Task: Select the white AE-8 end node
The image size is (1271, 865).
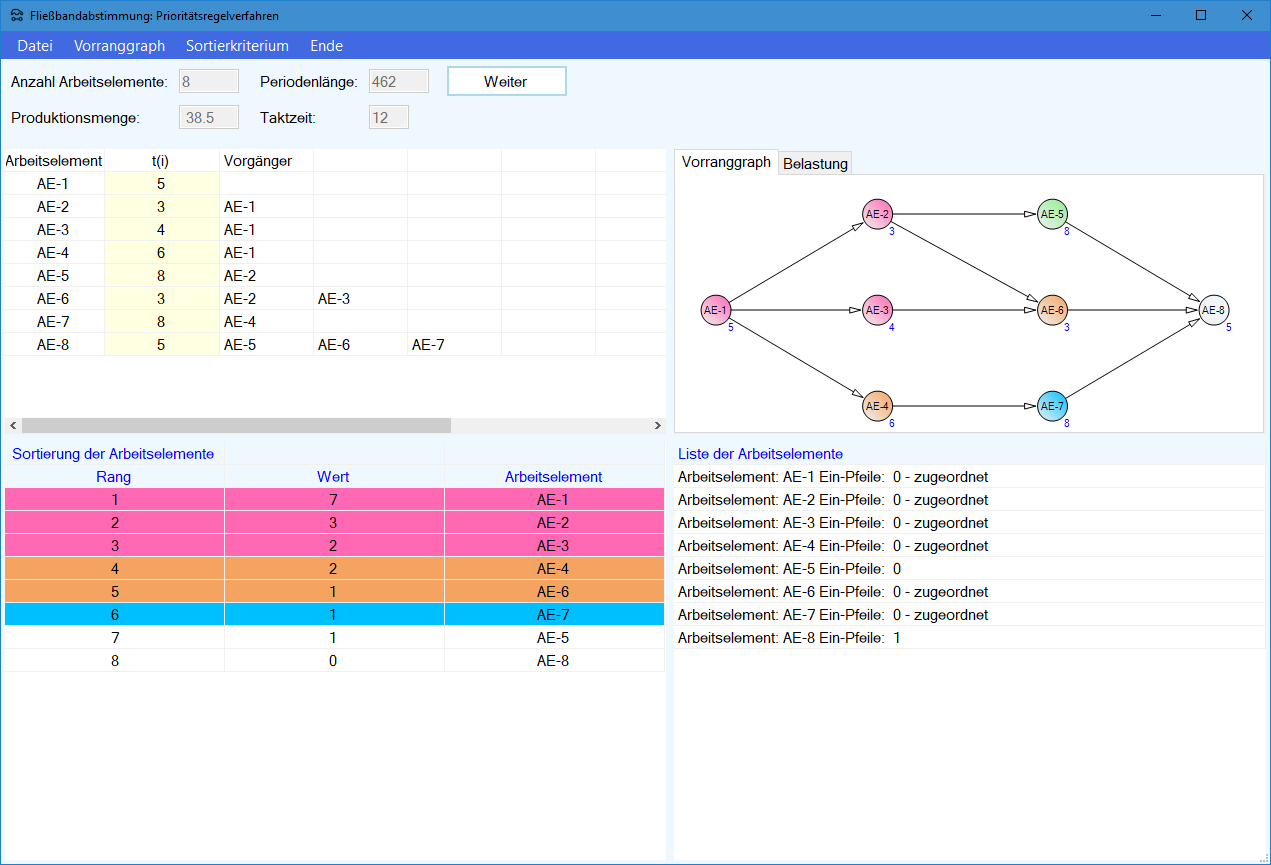Action: 1213,310
